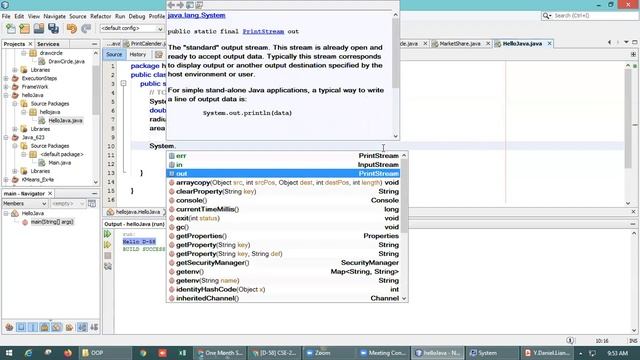The image size is (640, 360).
Task: Click the Open Project toolbar icon
Action: point(39,29)
